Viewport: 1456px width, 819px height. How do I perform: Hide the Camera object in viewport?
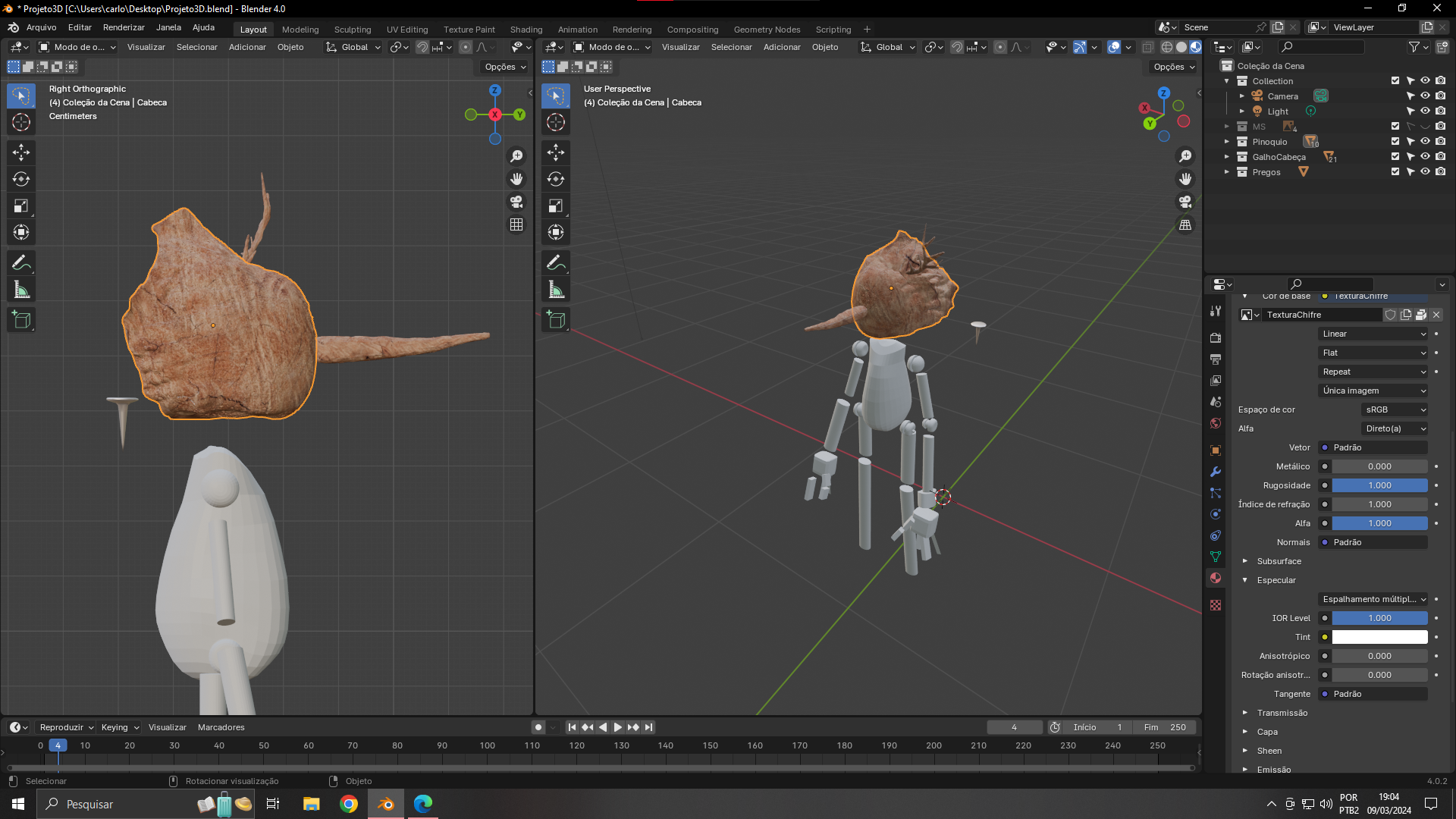pyautogui.click(x=1425, y=96)
